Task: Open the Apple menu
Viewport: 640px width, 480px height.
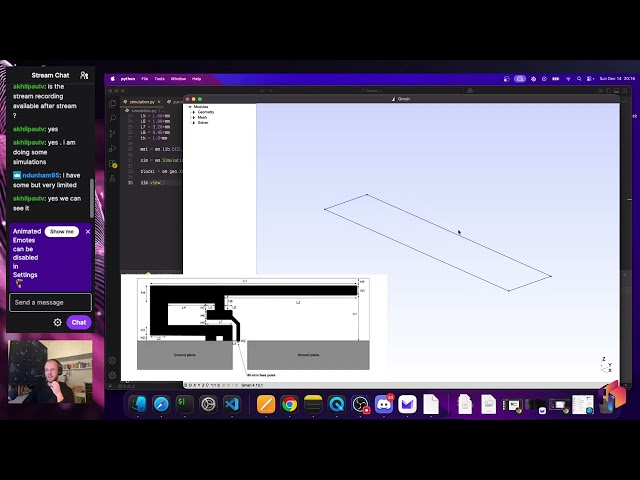Action: click(113, 79)
